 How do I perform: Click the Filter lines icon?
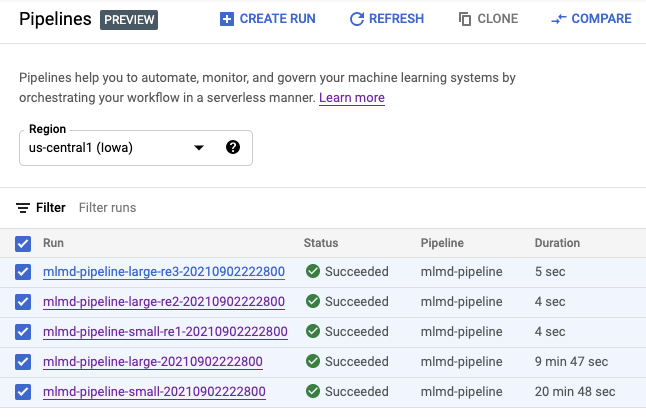coord(23,208)
